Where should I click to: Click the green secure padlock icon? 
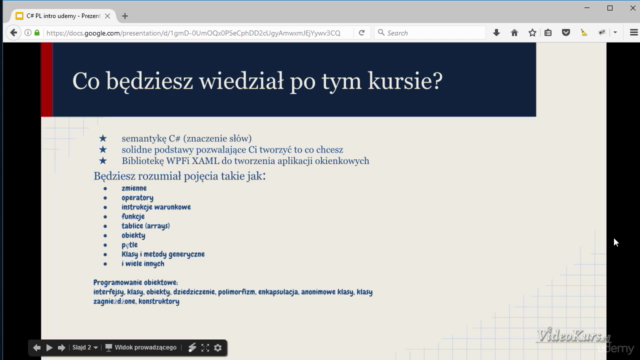37,33
